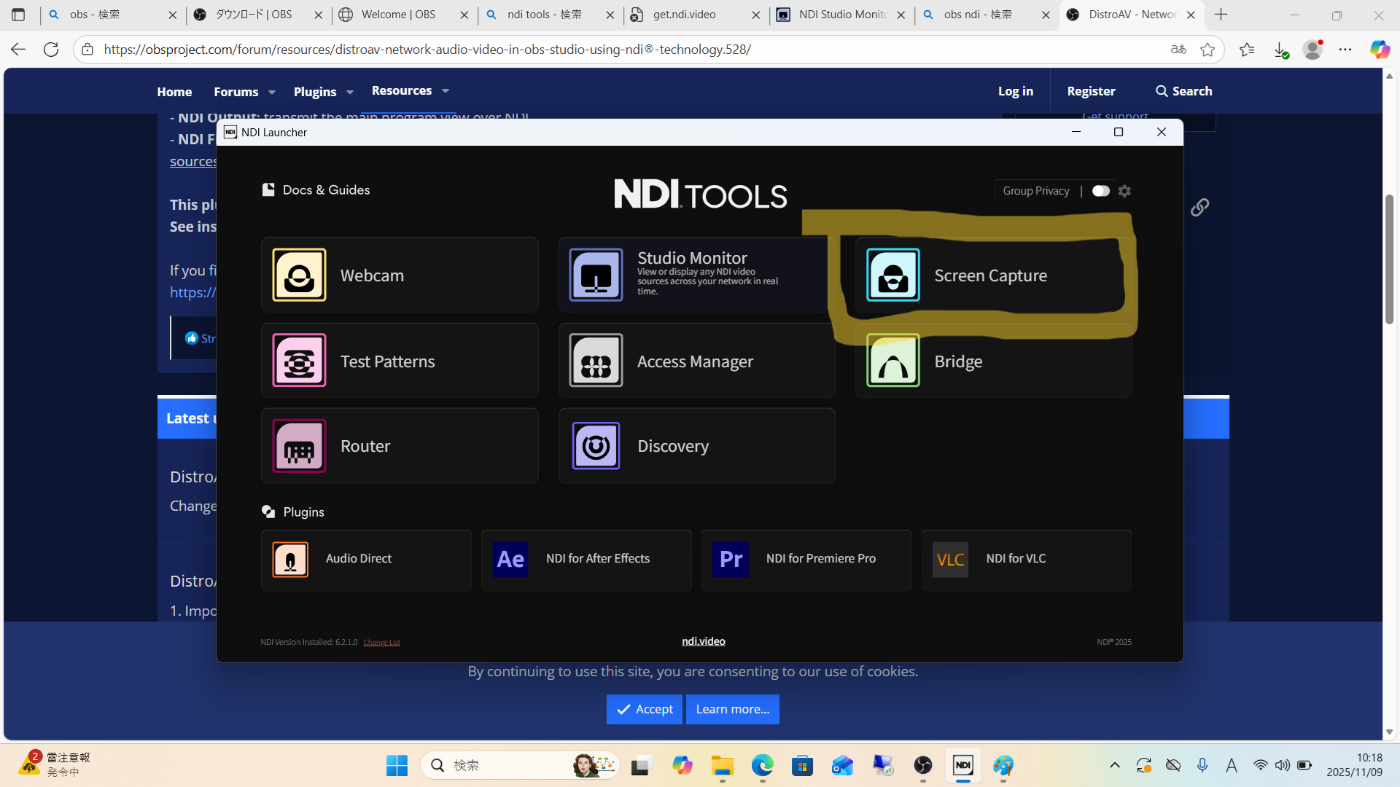The image size is (1400, 787).
Task: Open the Discovery tool icon
Action: pos(596,446)
